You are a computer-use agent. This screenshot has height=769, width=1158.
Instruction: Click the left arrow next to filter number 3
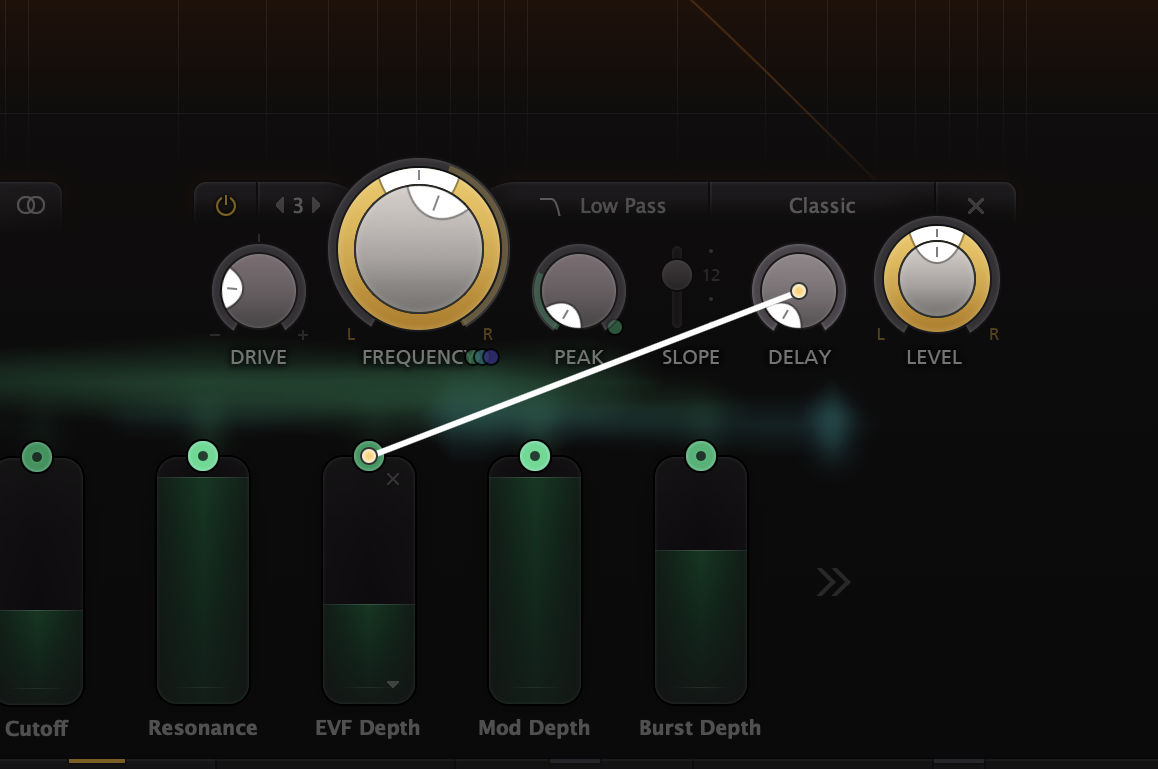pyautogui.click(x=281, y=204)
